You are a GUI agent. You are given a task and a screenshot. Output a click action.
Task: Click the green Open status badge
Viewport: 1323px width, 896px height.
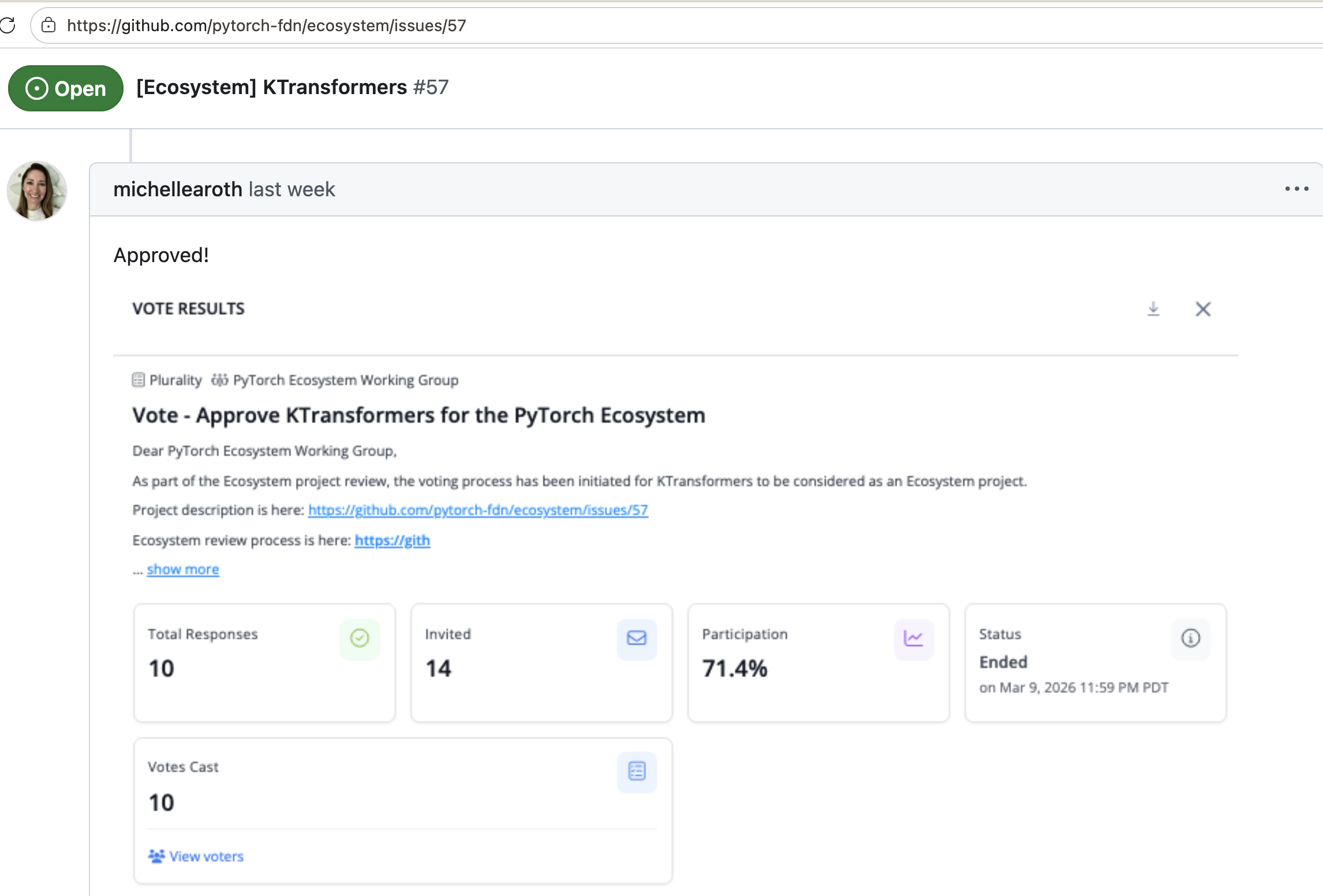66,88
